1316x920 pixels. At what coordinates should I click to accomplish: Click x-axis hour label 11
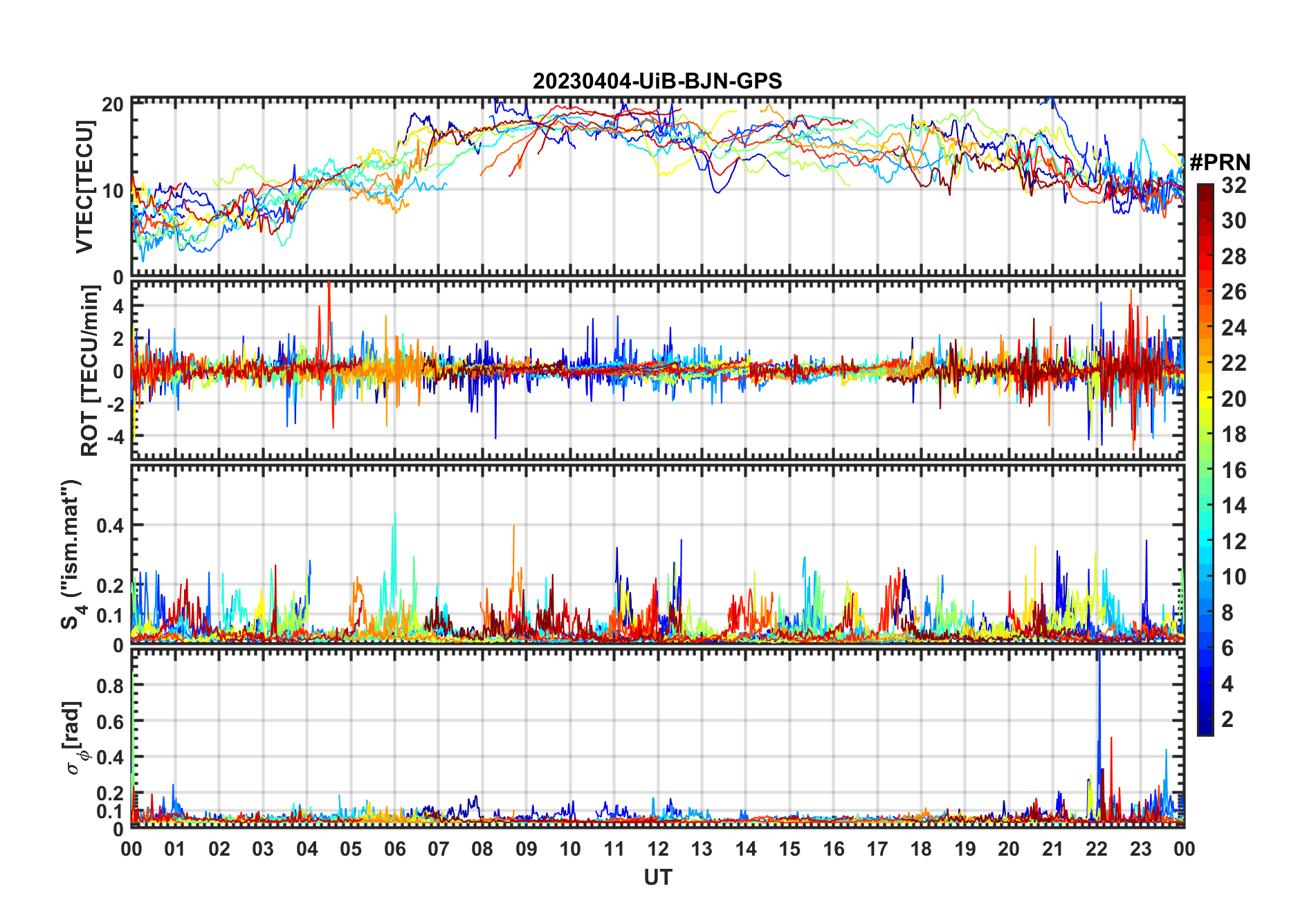click(614, 849)
